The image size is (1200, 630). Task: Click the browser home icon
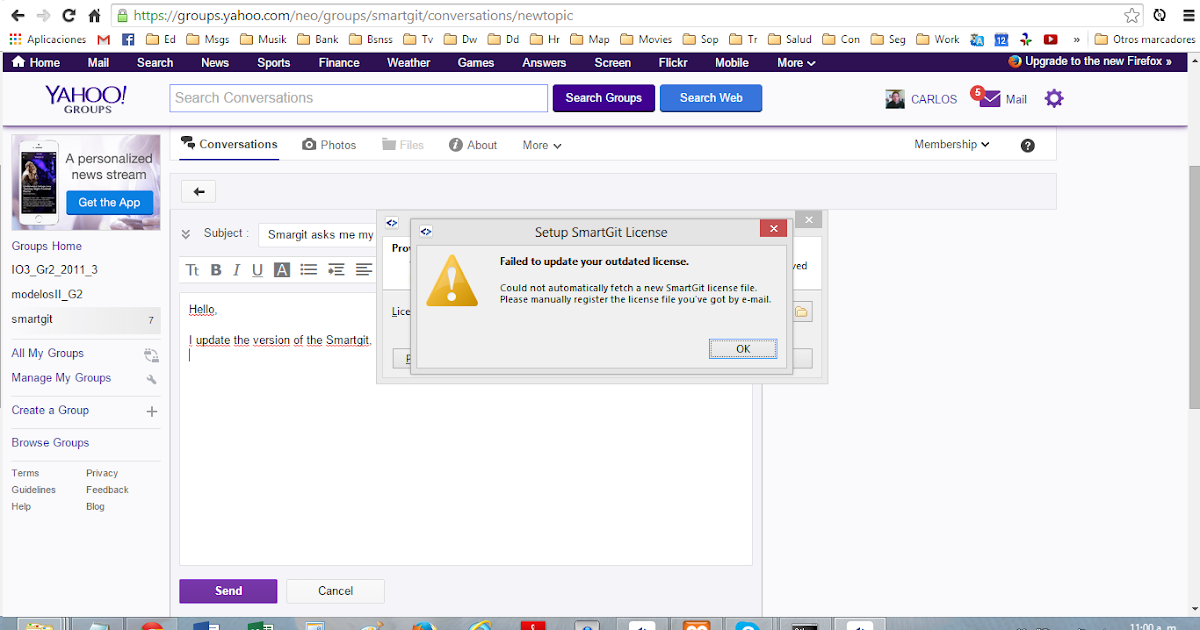pos(94,16)
